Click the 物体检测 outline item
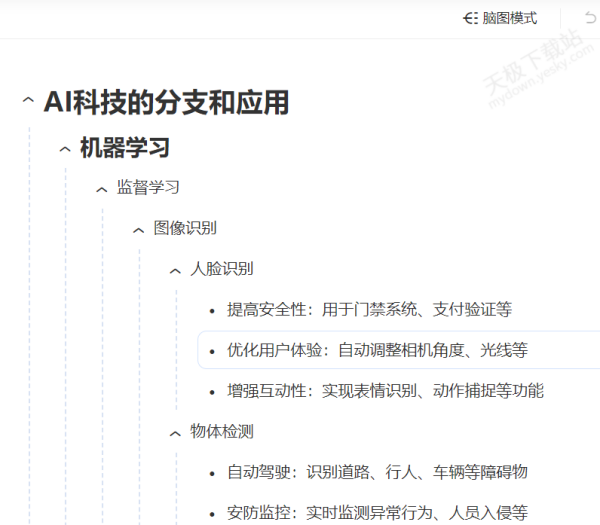The width and height of the screenshot is (600, 525). [222, 431]
